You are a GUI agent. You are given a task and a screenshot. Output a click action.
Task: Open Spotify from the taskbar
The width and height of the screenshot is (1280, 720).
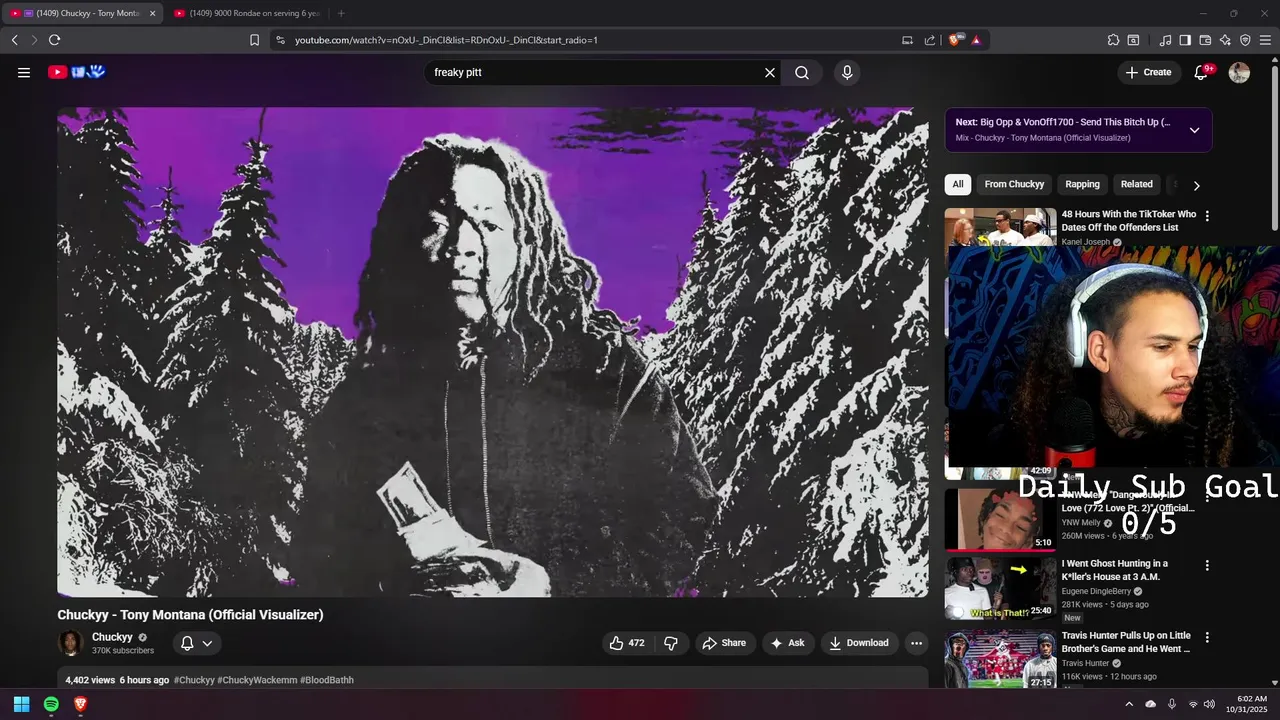coord(51,704)
